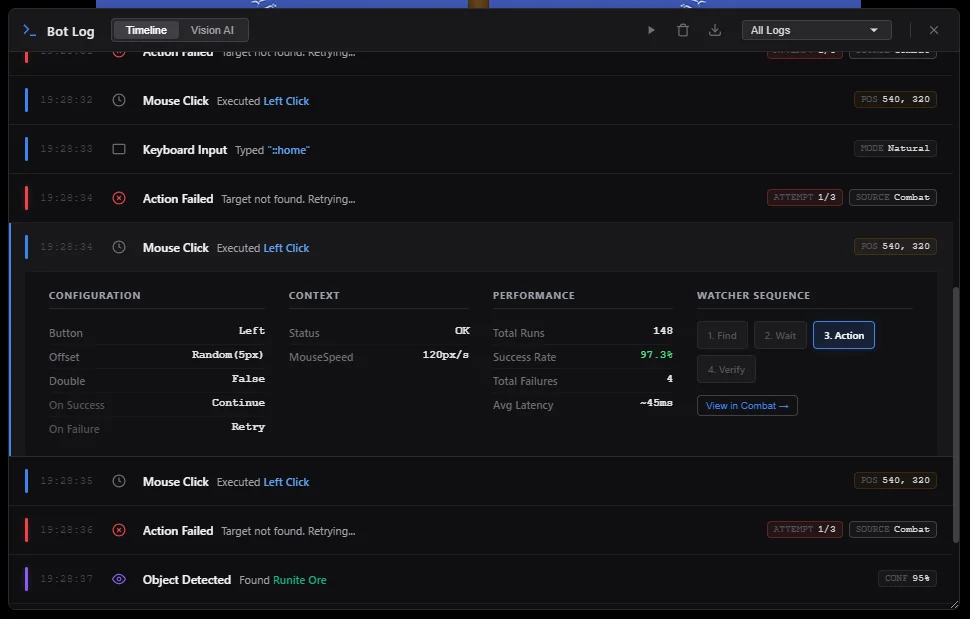The image size is (970, 619).
Task: Click the POS 540, 320 badge on the 19:28:32 row
Action: point(895,100)
